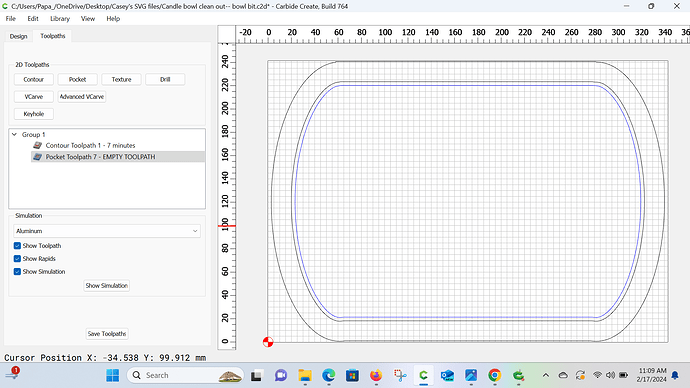Click the Show Simulation button
Screen dimensions: 690x388
point(107,286)
